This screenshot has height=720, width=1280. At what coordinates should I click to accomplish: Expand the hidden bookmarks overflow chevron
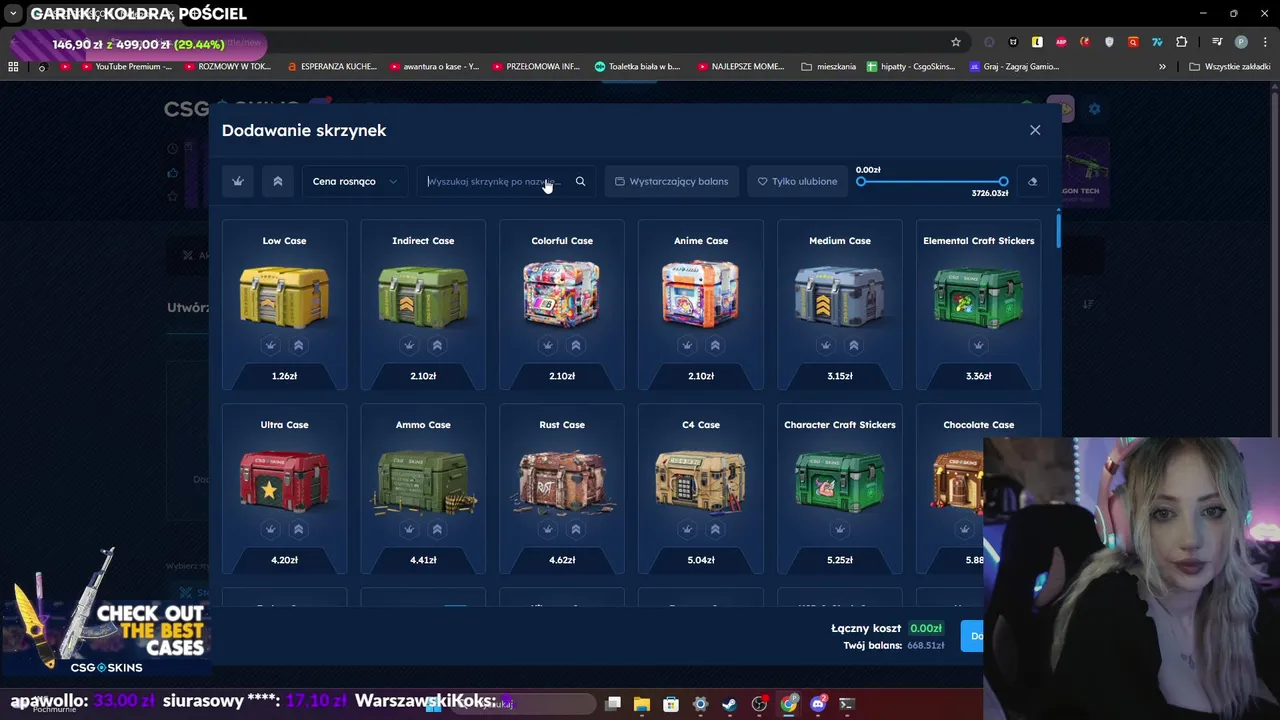pyautogui.click(x=1162, y=67)
